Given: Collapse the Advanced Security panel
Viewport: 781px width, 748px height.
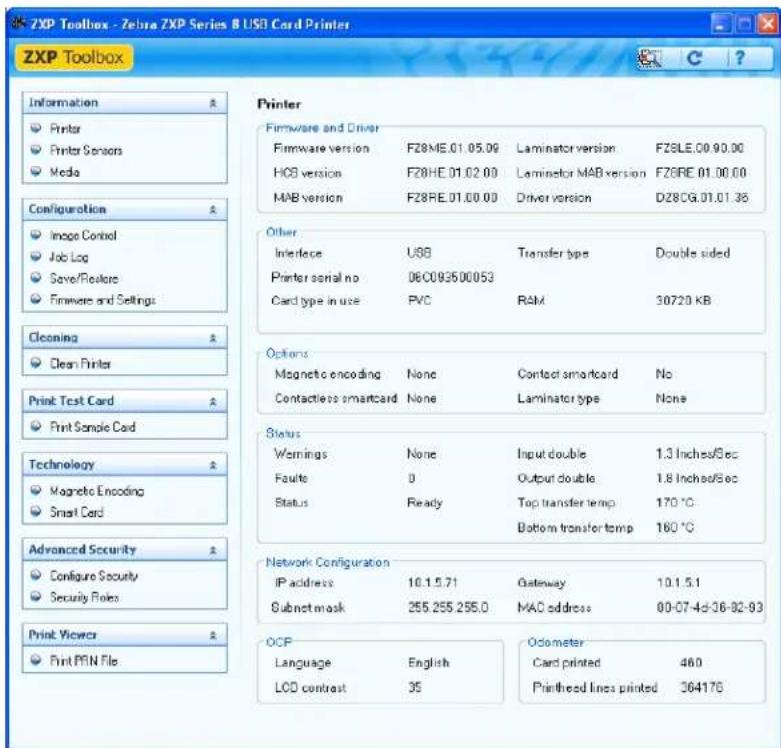Looking at the screenshot, I should pyautogui.click(x=213, y=550).
